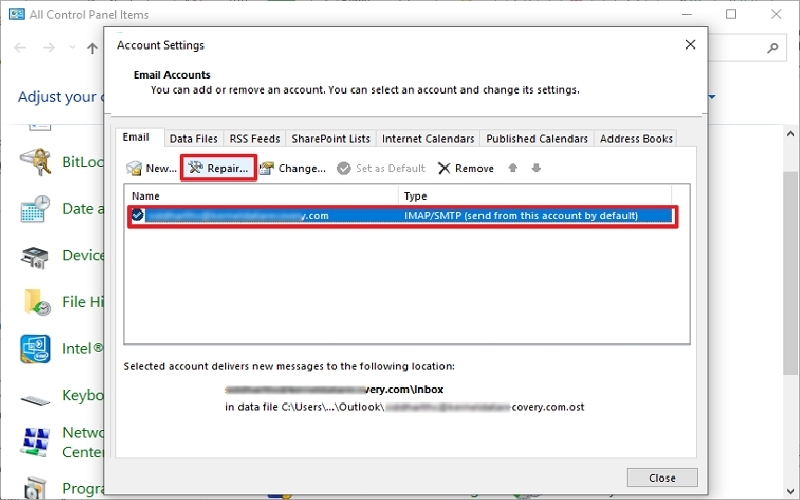This screenshot has width=800, height=500.
Task: Open the Published Calendars tab
Action: (x=537, y=139)
